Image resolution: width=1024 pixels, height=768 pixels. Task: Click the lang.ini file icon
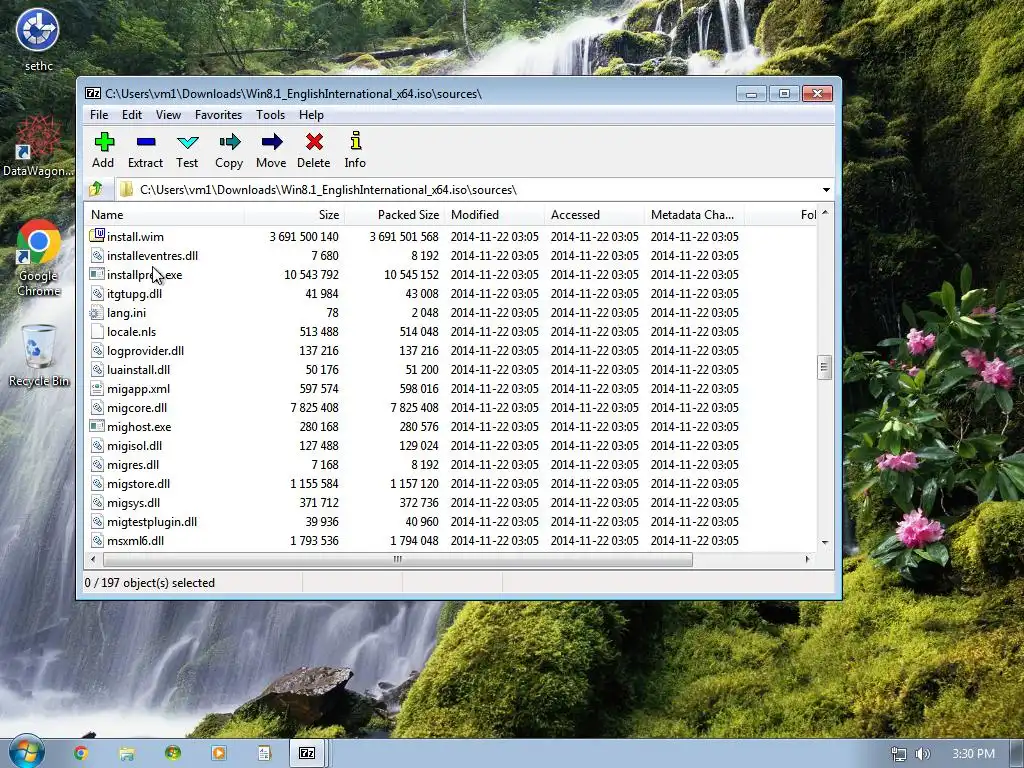[97, 312]
